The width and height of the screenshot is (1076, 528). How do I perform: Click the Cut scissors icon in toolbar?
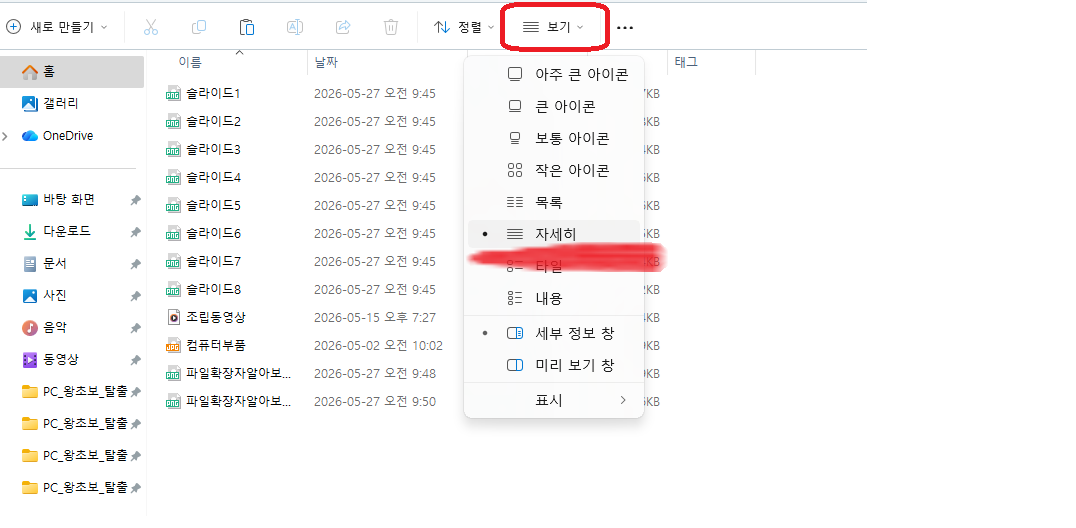[x=151, y=27]
